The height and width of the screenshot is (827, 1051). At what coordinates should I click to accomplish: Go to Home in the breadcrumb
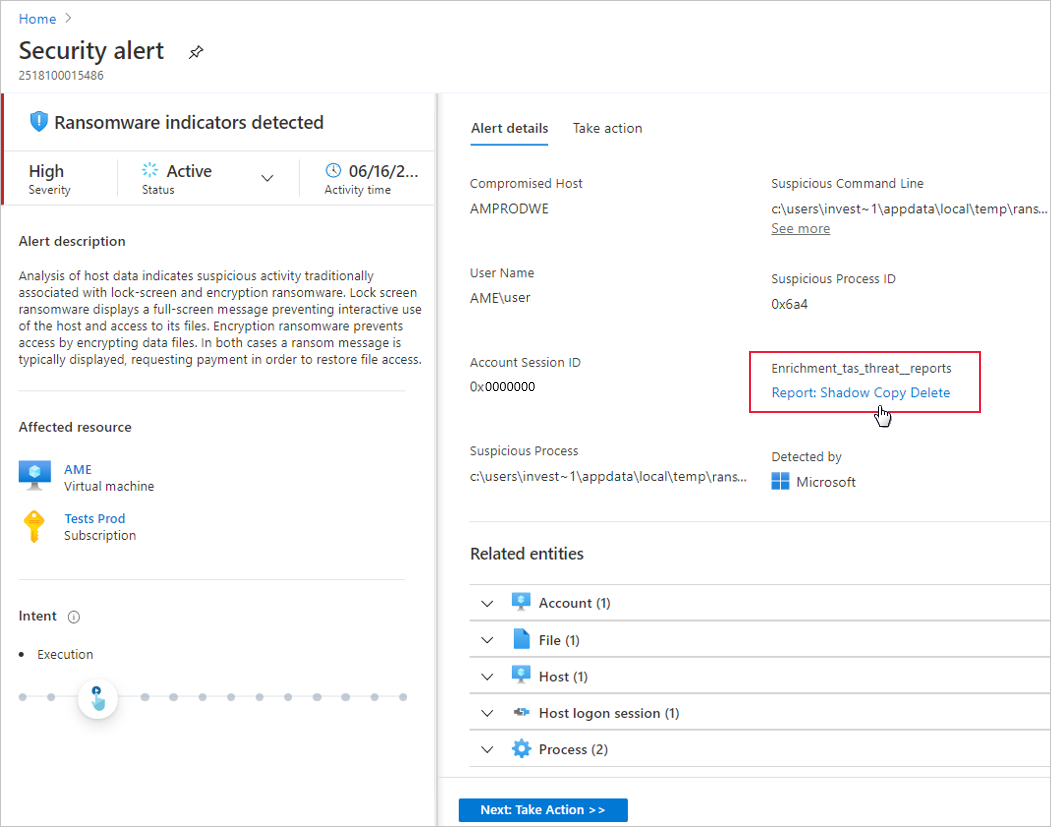[x=37, y=19]
